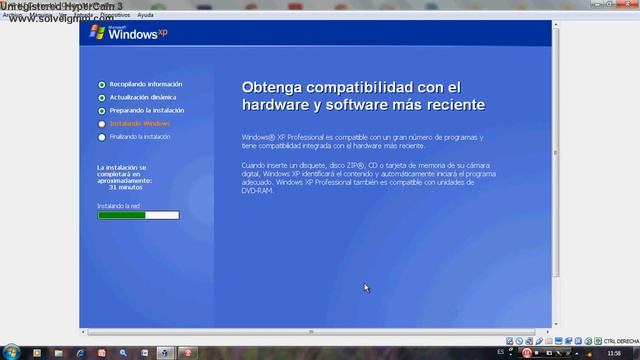Click the "Actualización dinámica" step text

point(143,97)
